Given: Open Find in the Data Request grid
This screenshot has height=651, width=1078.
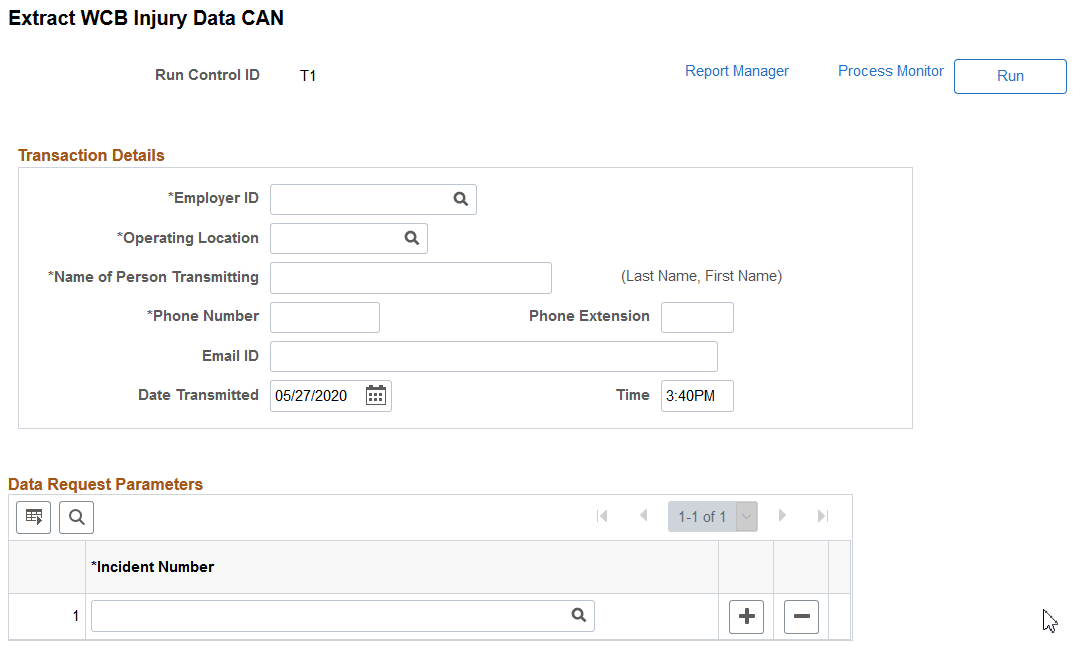Looking at the screenshot, I should click(x=76, y=517).
